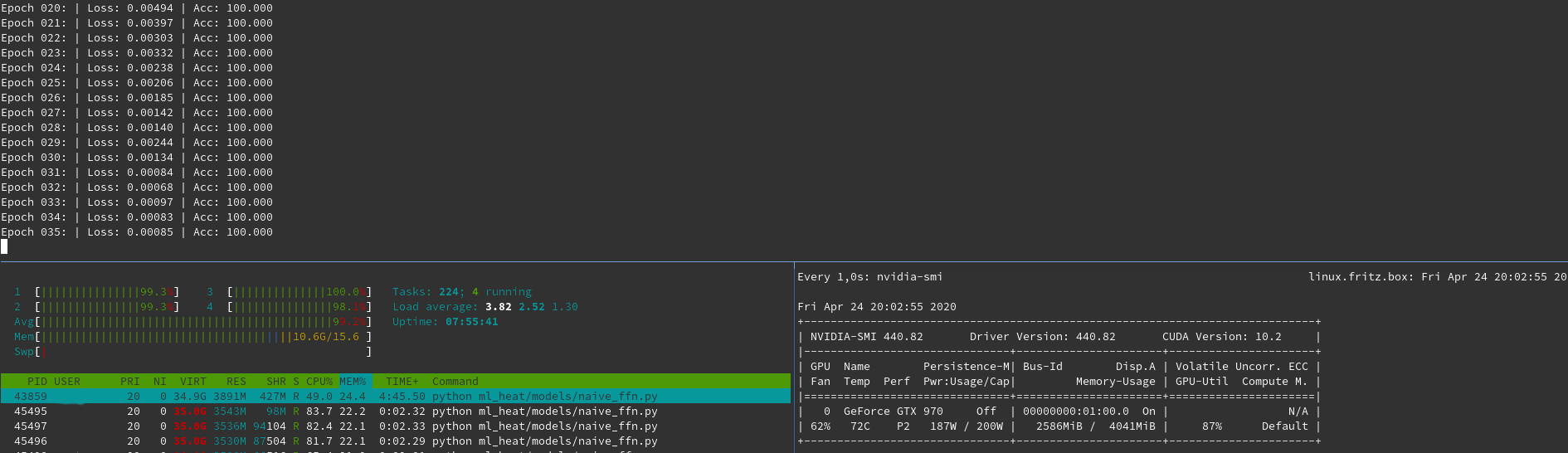Viewport: 1568px width, 453px height.
Task: Select the RES column header
Action: point(236,382)
